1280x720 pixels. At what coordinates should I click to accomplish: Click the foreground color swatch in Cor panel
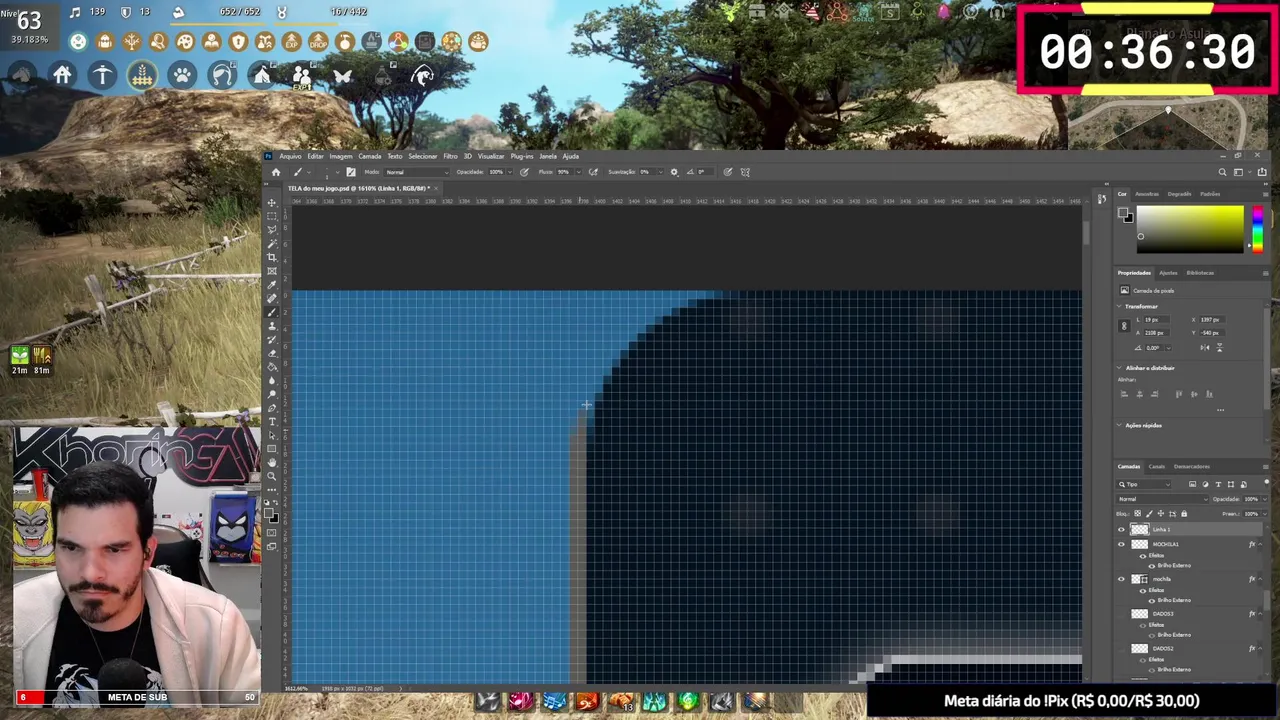(x=1122, y=212)
